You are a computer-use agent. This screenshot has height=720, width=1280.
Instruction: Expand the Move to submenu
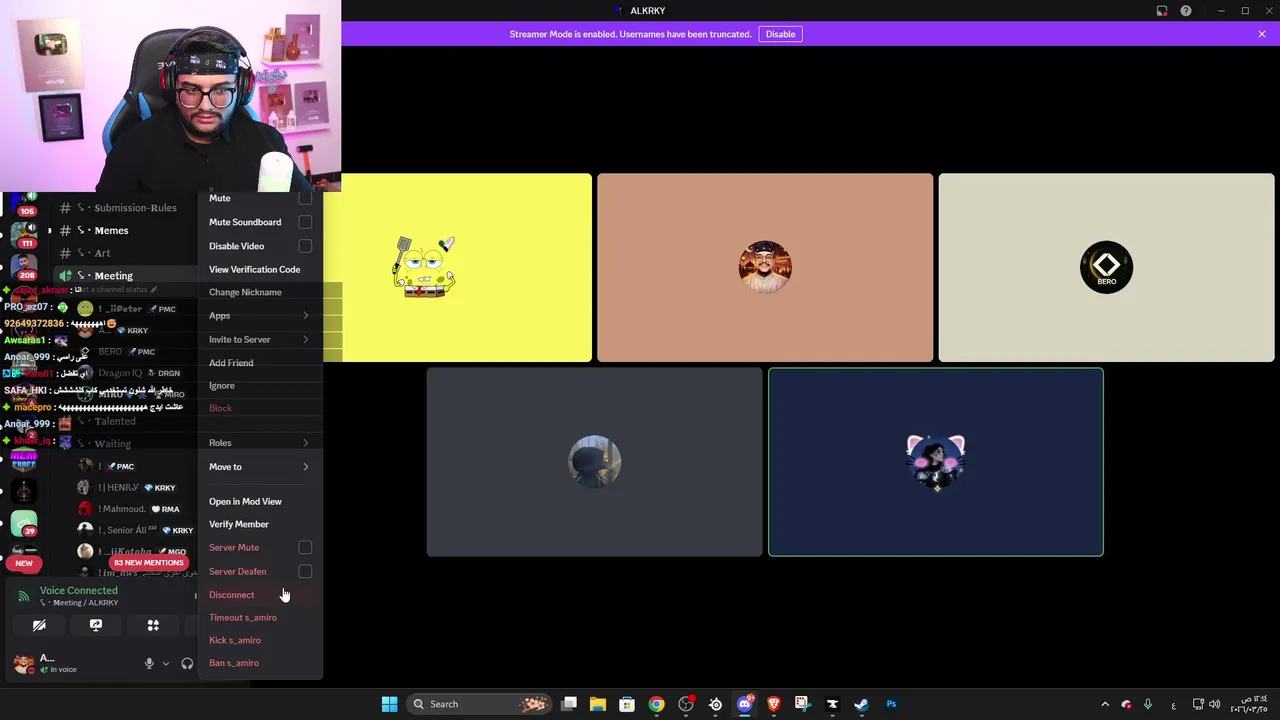(260, 467)
